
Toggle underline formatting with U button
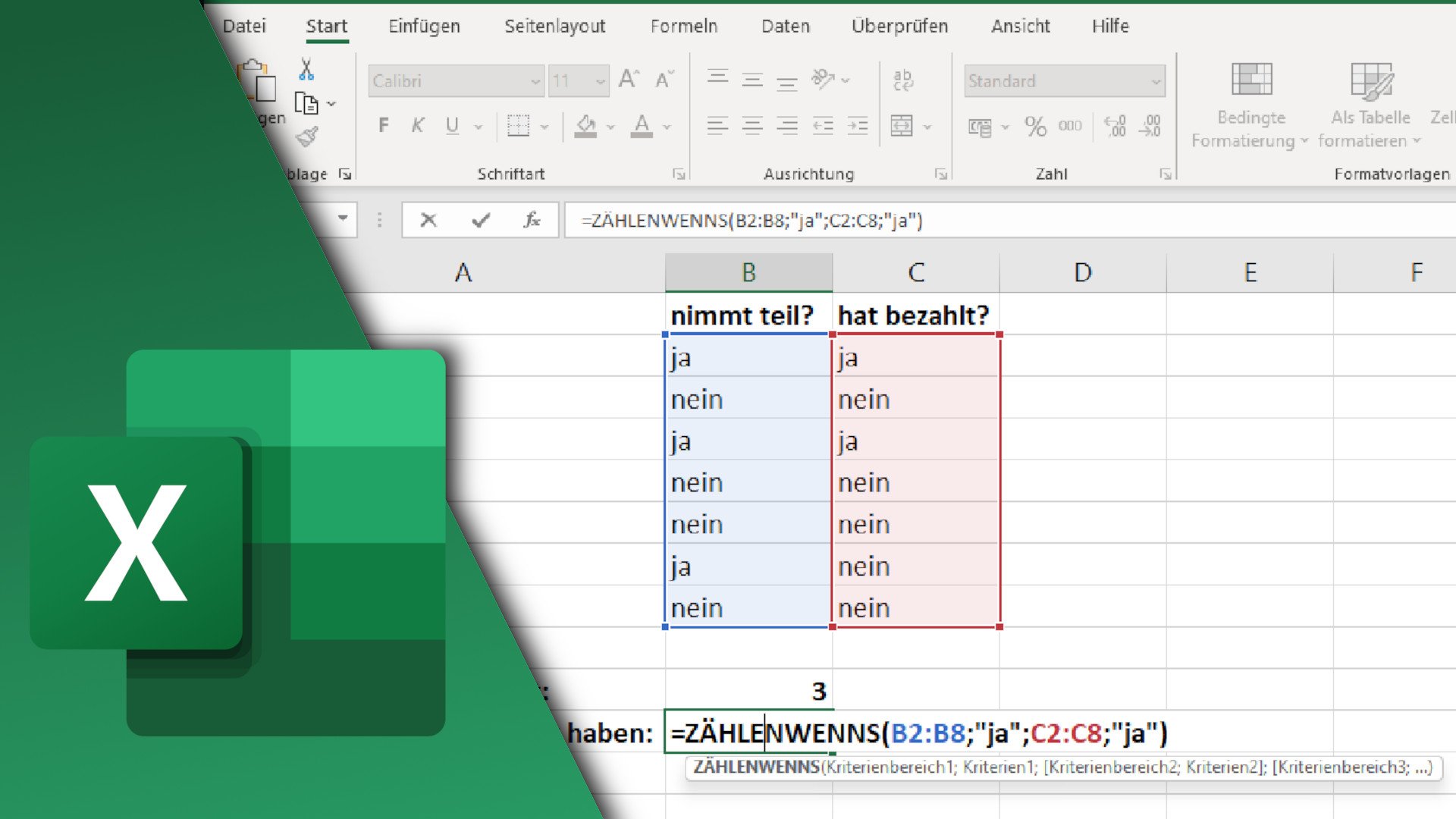(x=451, y=125)
